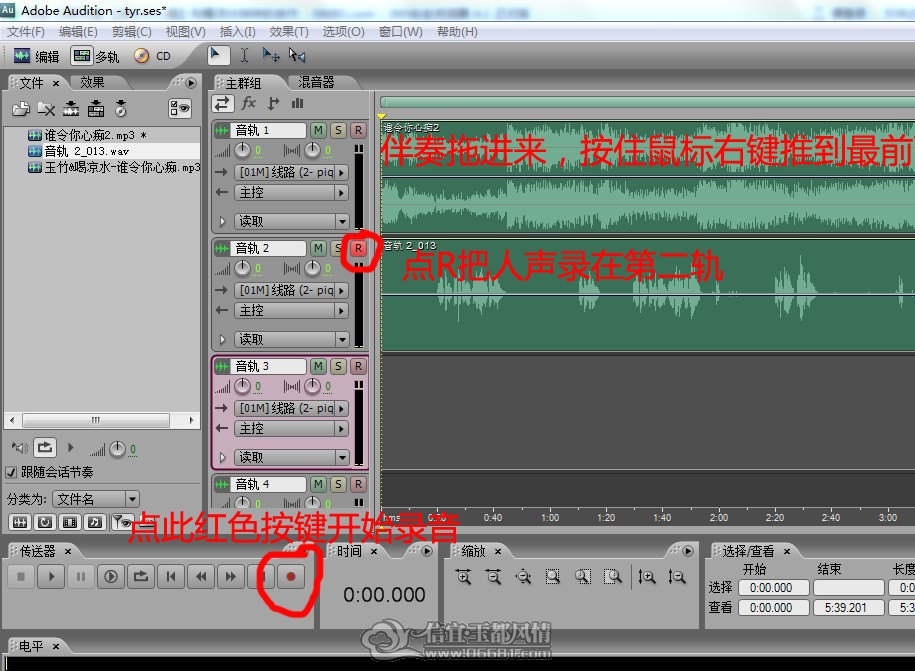915x671 pixels.
Task: Click the Pause button in transport
Action: coord(81,577)
